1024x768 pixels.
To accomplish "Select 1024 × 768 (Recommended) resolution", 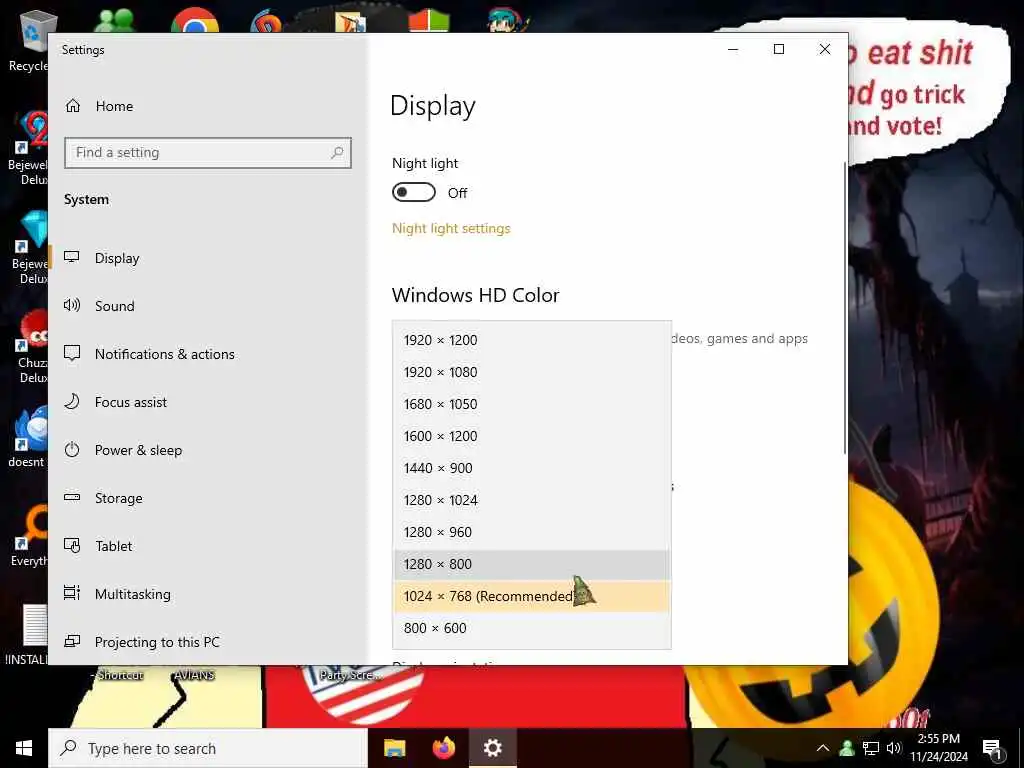I will [532, 596].
